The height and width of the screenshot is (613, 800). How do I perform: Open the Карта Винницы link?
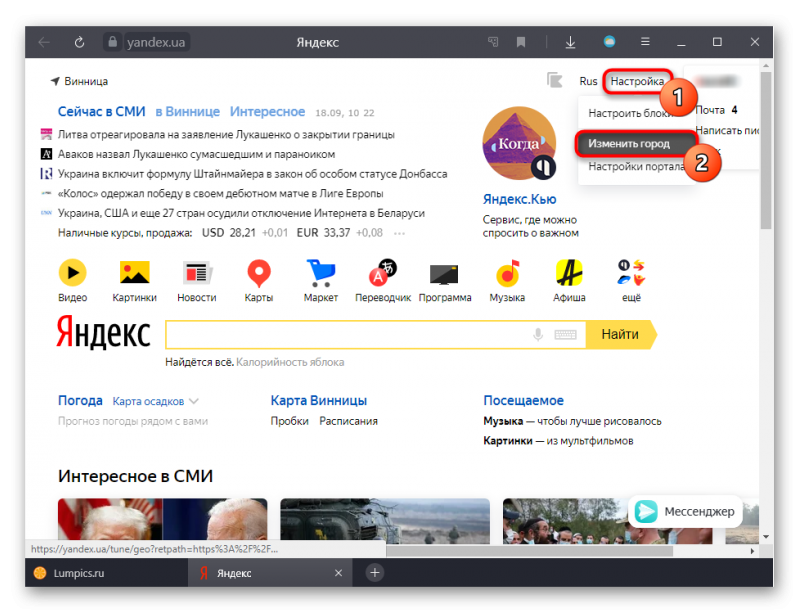(318, 401)
